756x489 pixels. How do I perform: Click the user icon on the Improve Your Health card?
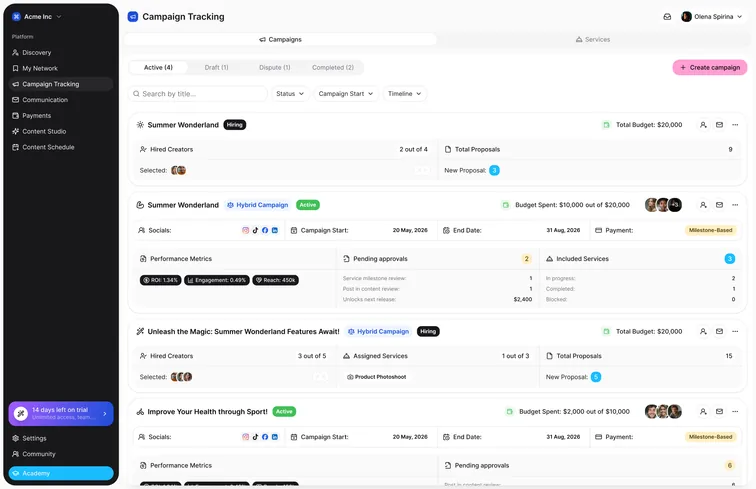click(703, 411)
